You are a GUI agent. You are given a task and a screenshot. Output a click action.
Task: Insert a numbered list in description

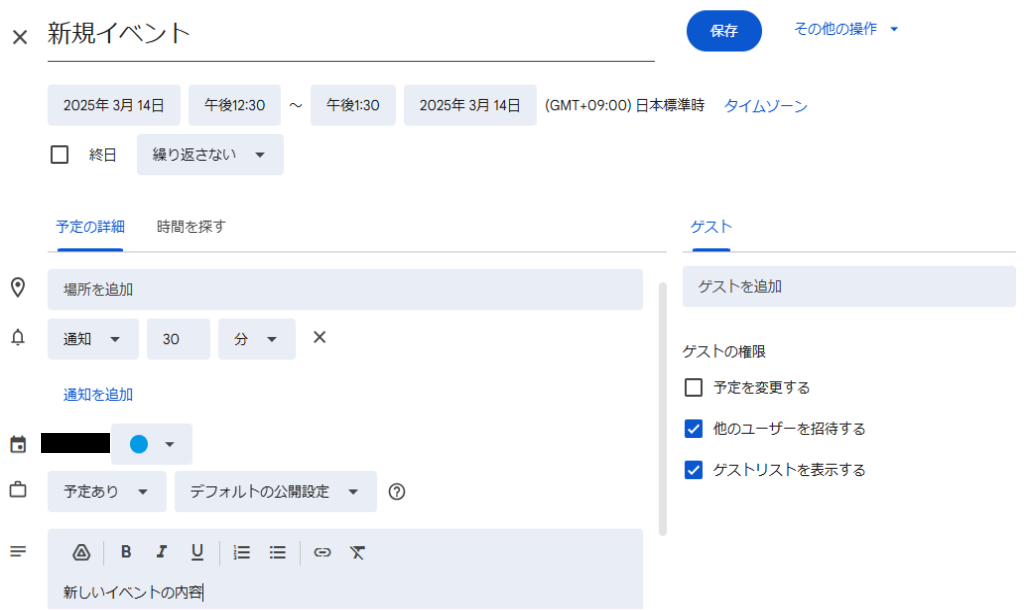[242, 552]
